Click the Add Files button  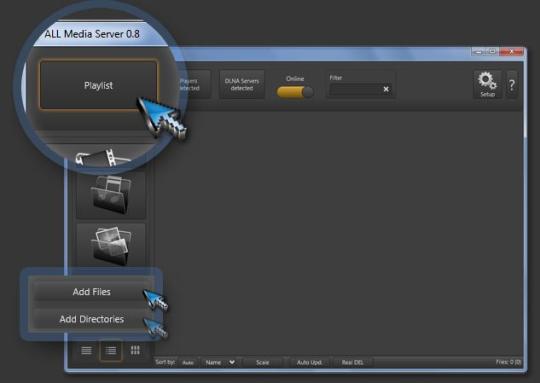point(92,292)
